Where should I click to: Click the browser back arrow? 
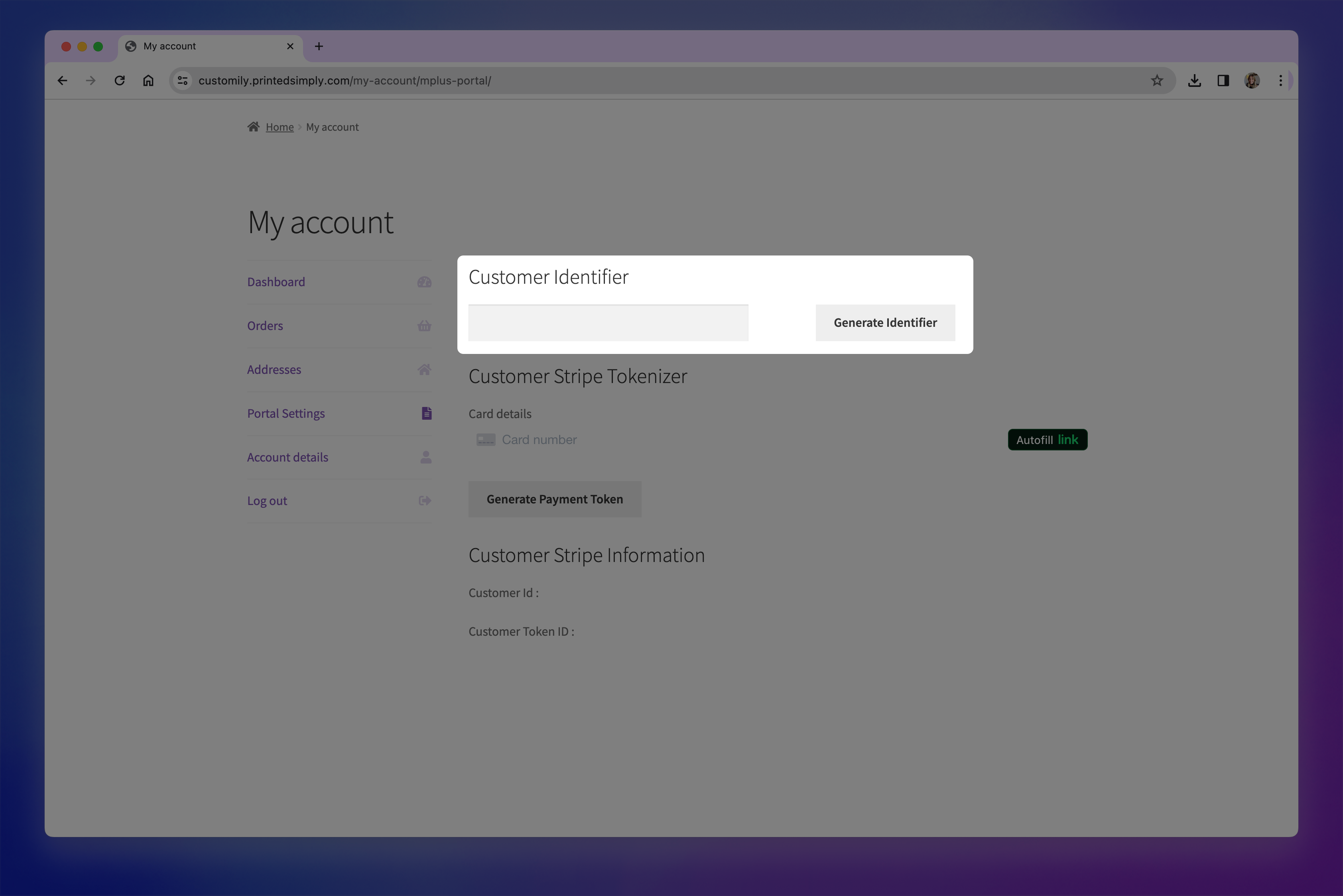point(62,81)
